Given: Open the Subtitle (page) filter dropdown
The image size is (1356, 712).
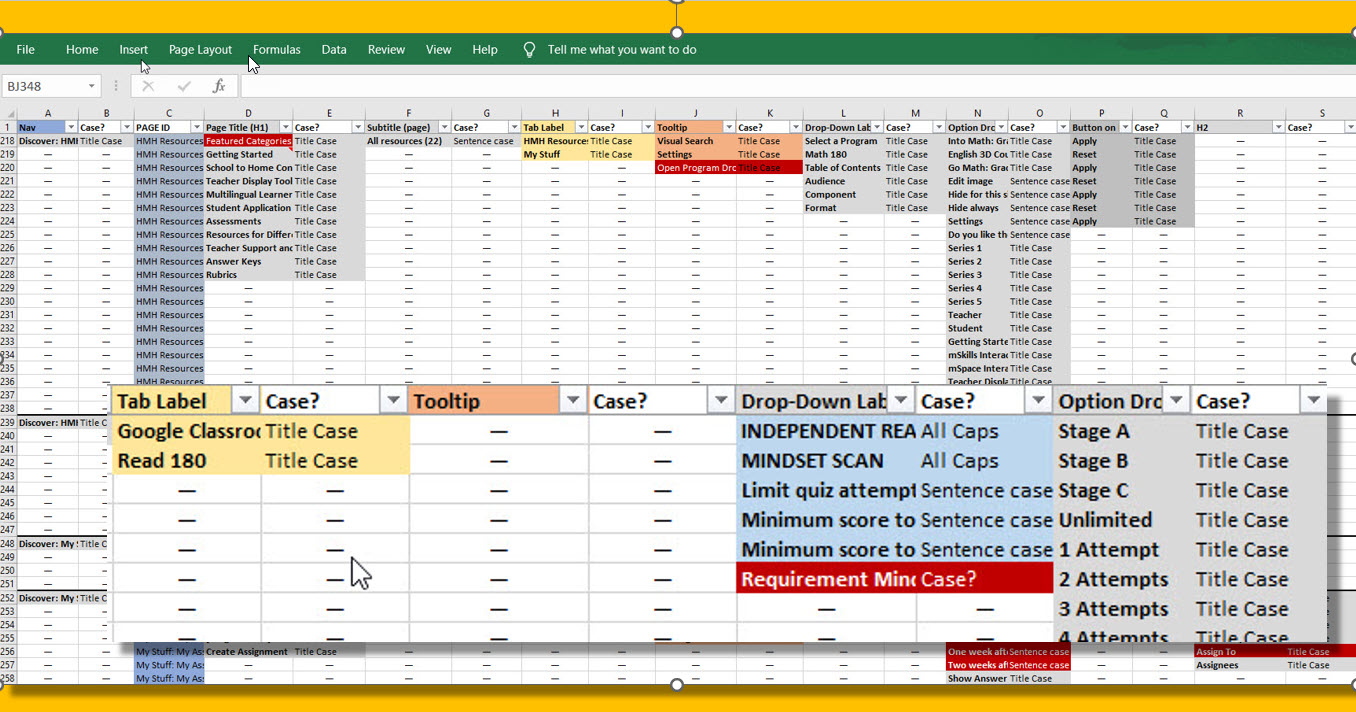Looking at the screenshot, I should 443,128.
